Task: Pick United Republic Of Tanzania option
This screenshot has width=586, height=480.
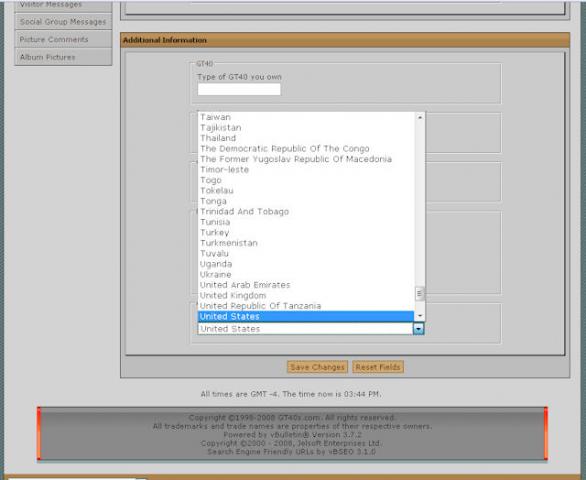Action: click(x=260, y=306)
